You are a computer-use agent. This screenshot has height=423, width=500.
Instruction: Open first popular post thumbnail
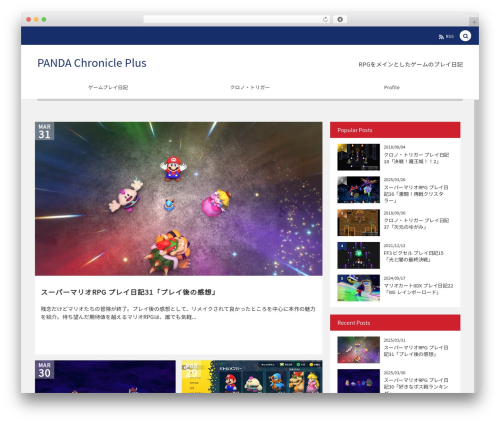358,157
